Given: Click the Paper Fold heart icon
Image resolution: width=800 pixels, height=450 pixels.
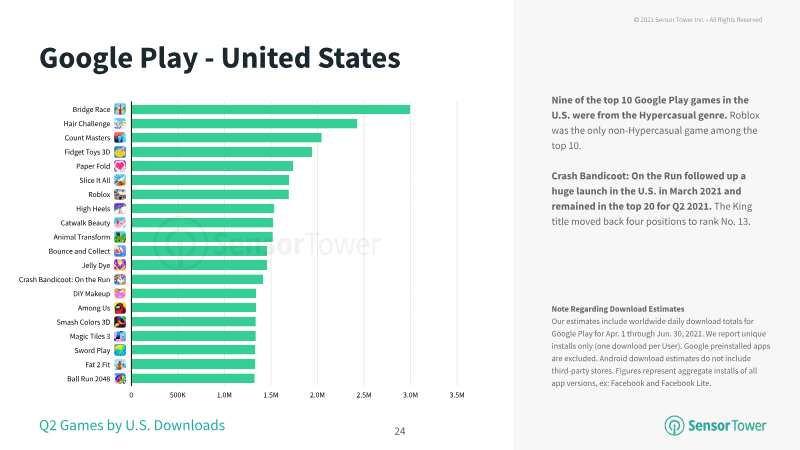Looking at the screenshot, I should (x=120, y=166).
